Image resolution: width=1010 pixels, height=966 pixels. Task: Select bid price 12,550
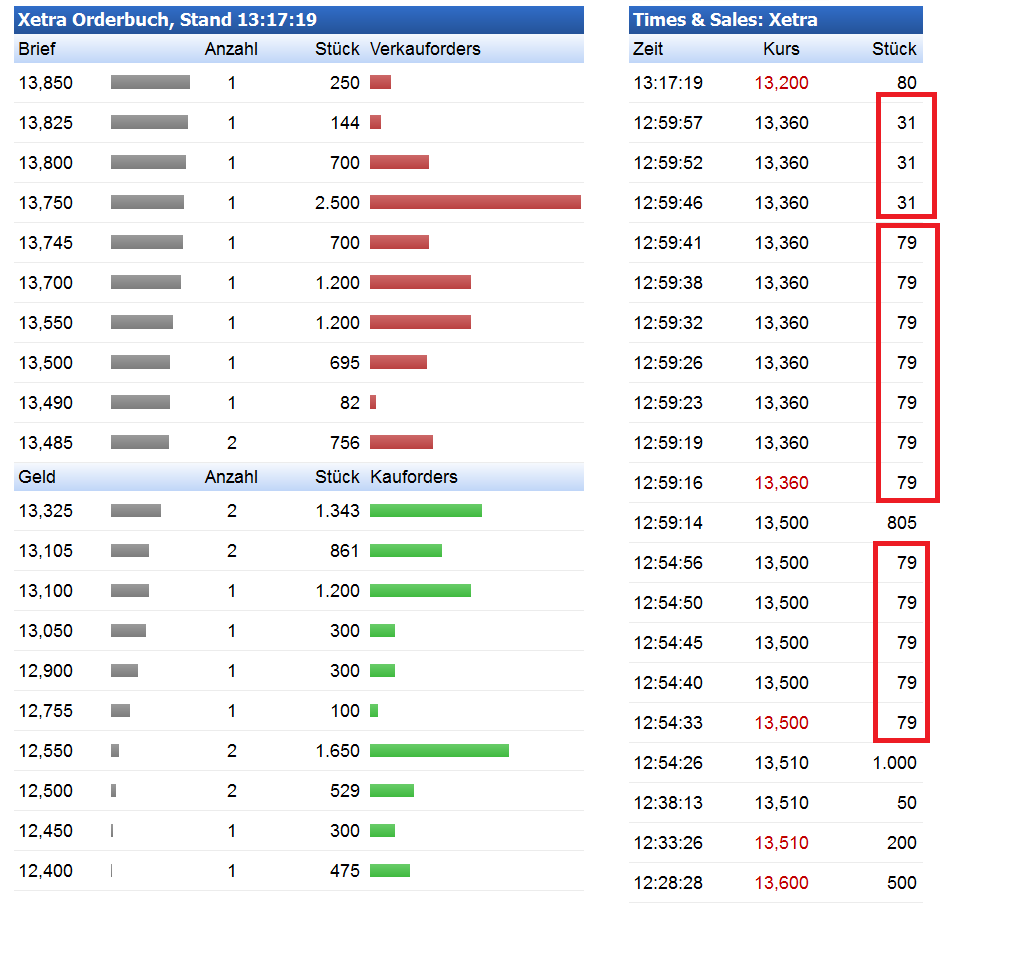click(46, 751)
